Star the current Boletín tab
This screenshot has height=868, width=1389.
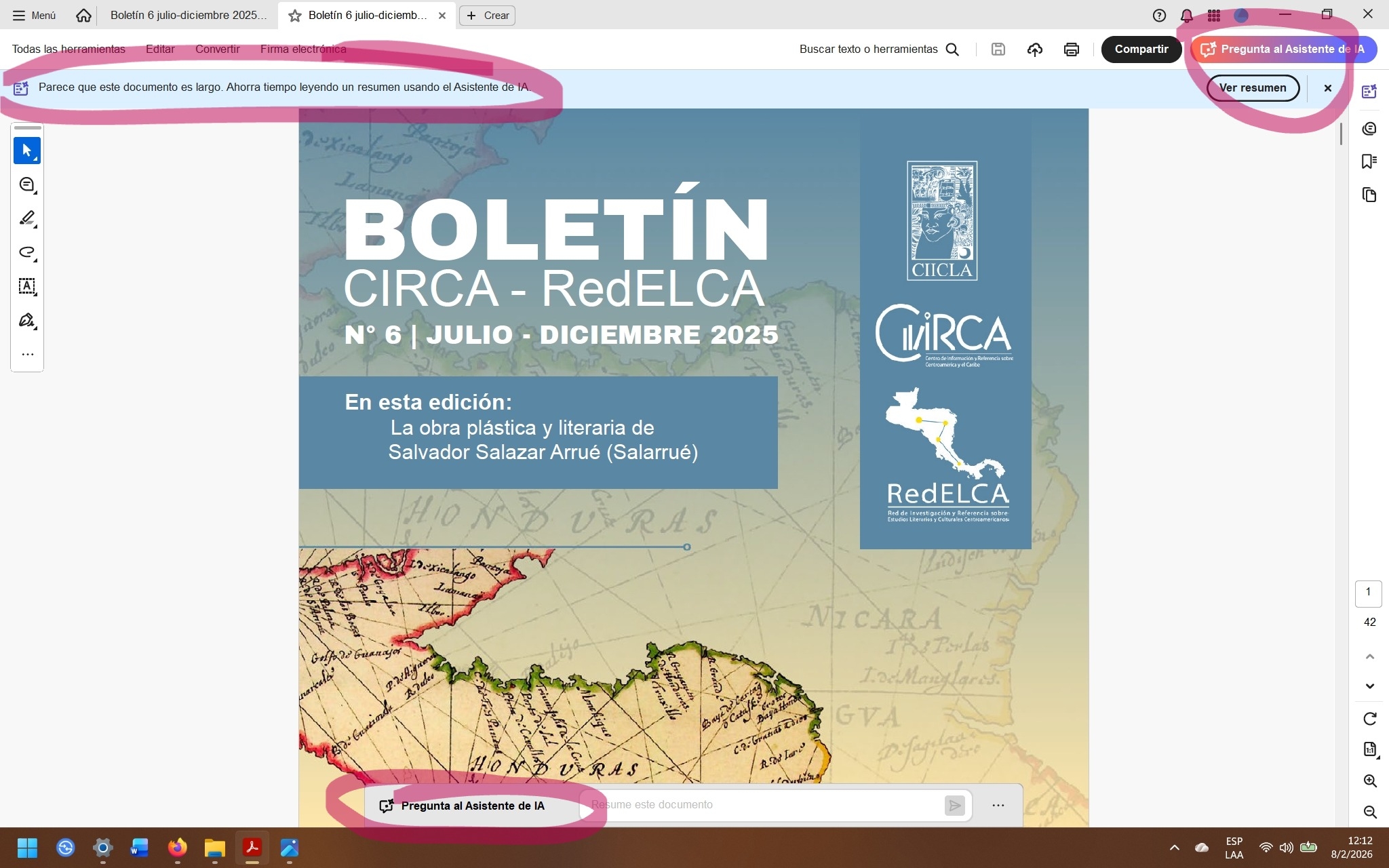[294, 16]
